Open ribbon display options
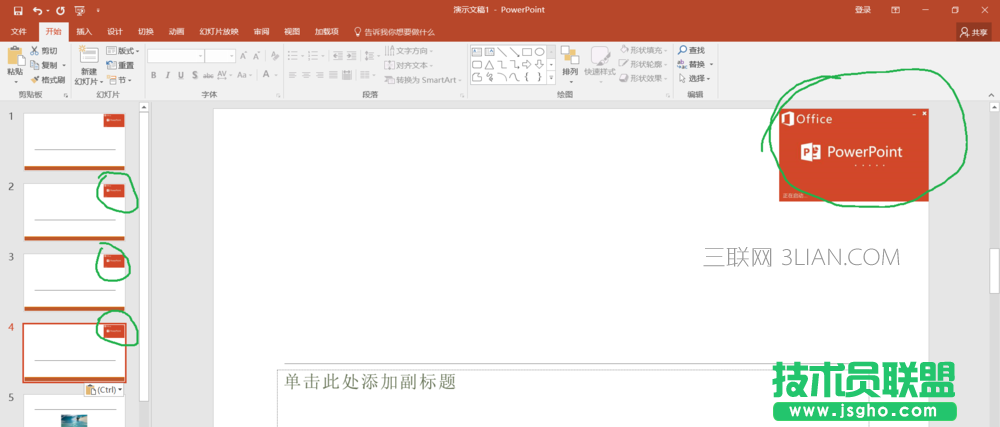1000x427 pixels. 895,10
